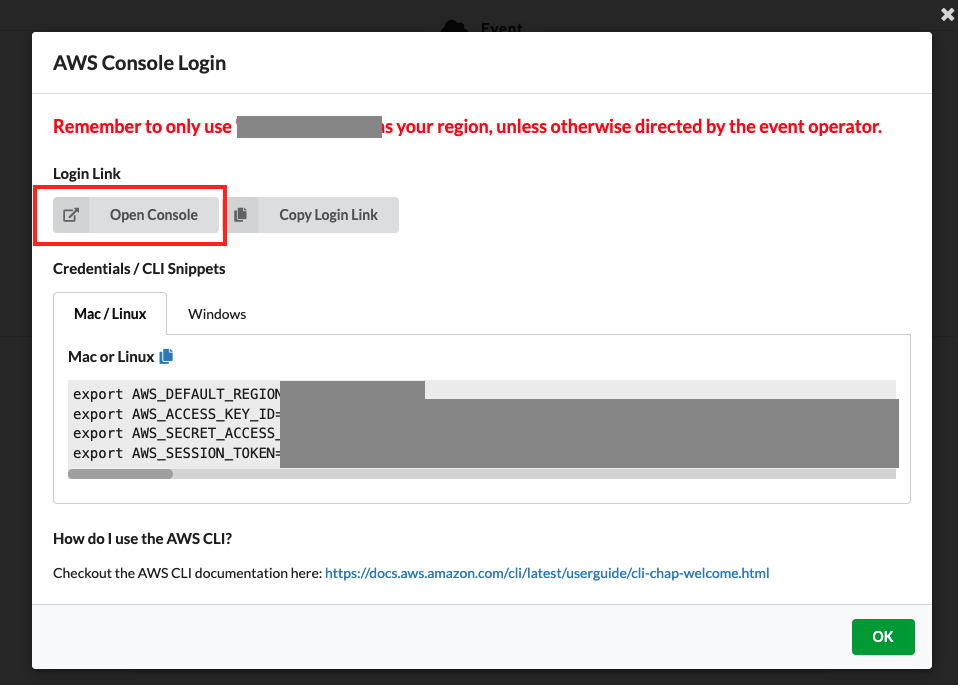Click the horizontal scrollbar under the credentials snippet
Viewport: 958px width, 685px height.
(x=120, y=474)
